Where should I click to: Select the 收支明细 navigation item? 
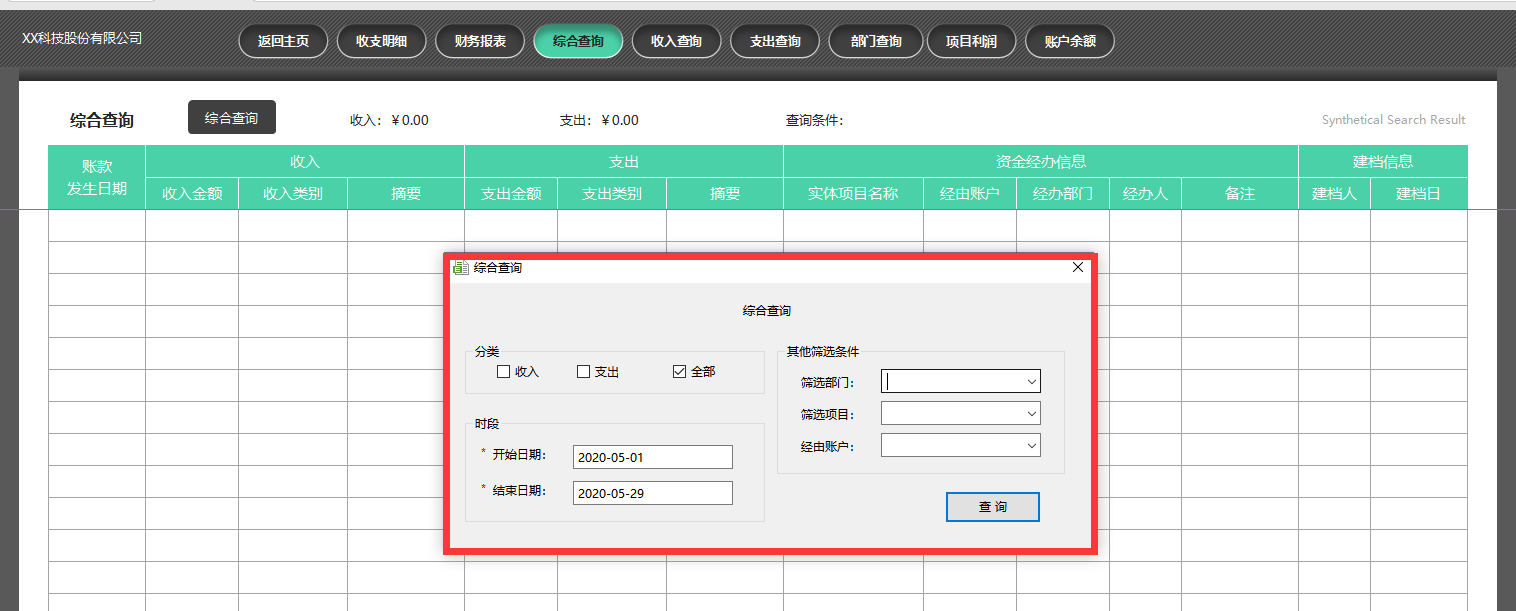(381, 41)
